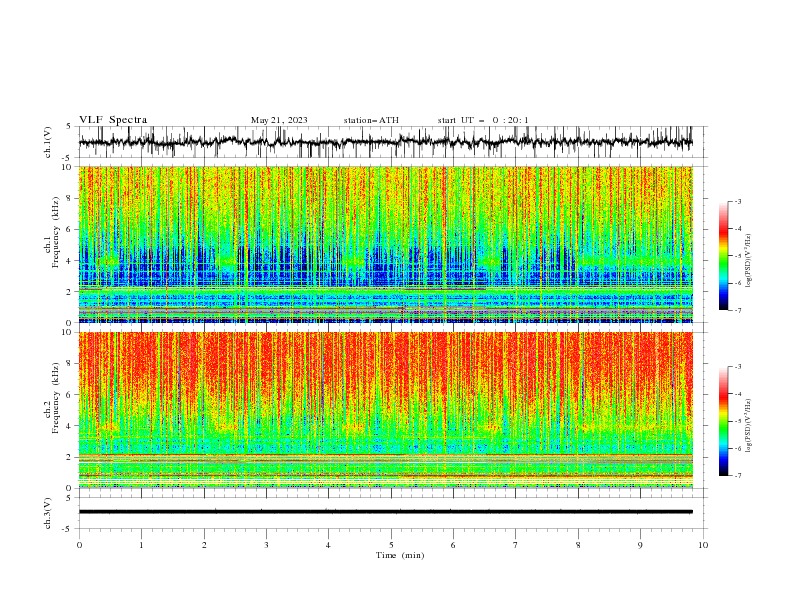The width and height of the screenshot is (792, 612).
Task: Click the upper color bar for ch.1
Action: 723,256
